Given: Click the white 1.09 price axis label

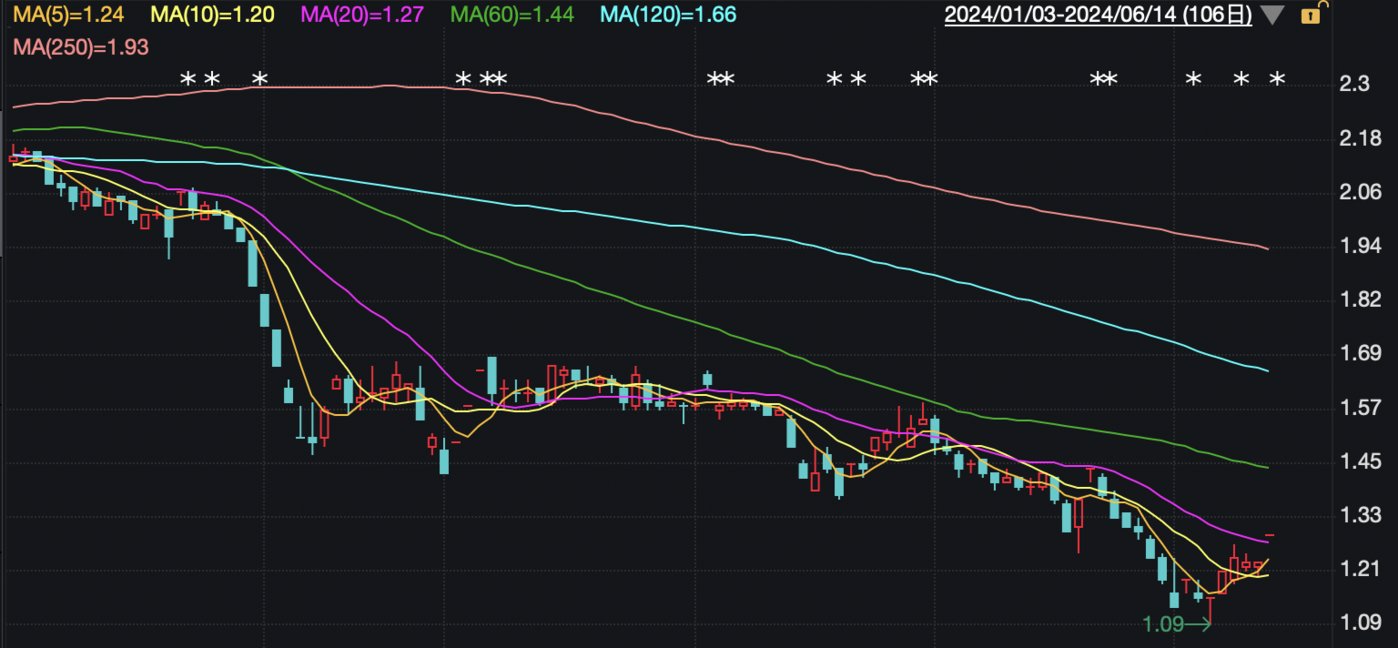Looking at the screenshot, I should (x=1359, y=624).
